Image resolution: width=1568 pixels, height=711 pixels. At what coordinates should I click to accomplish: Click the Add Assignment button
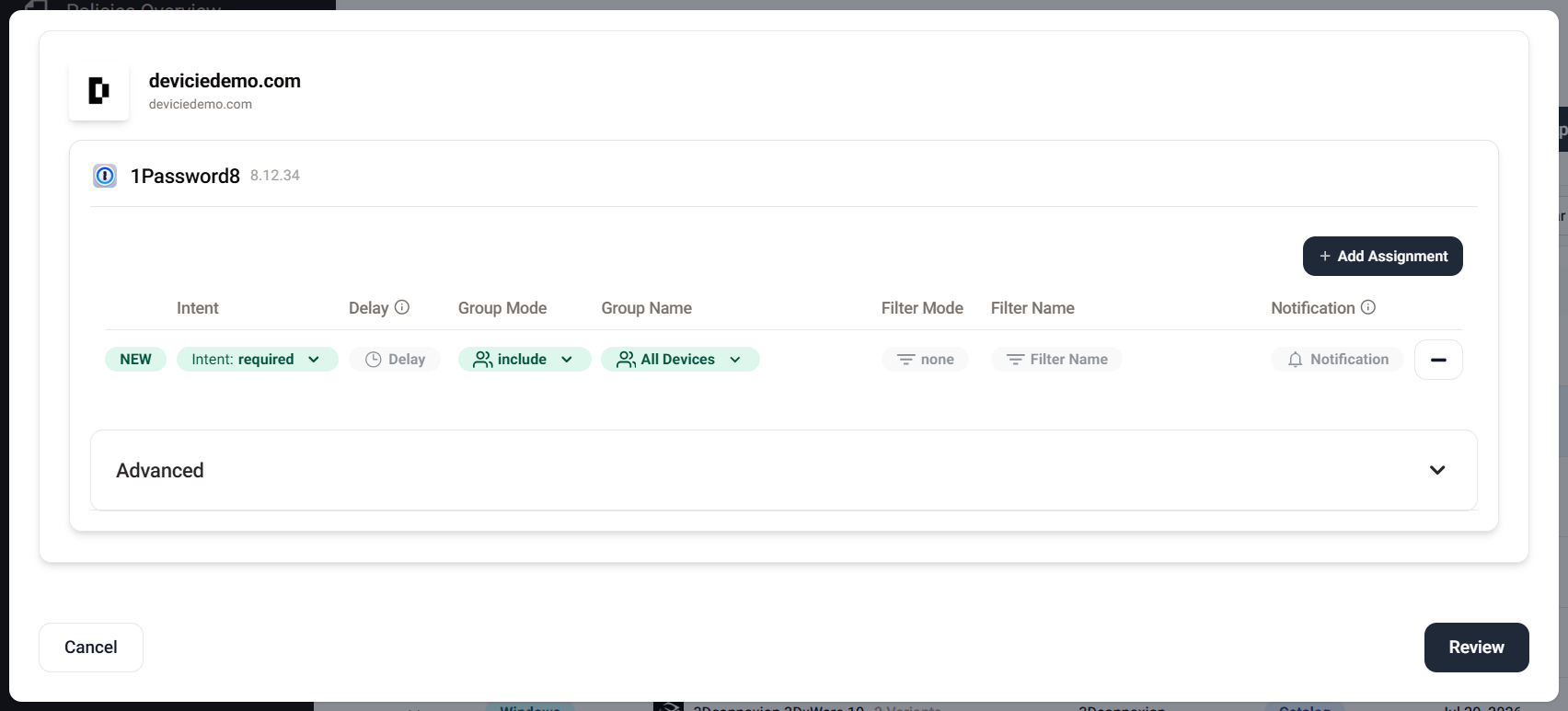point(1382,256)
